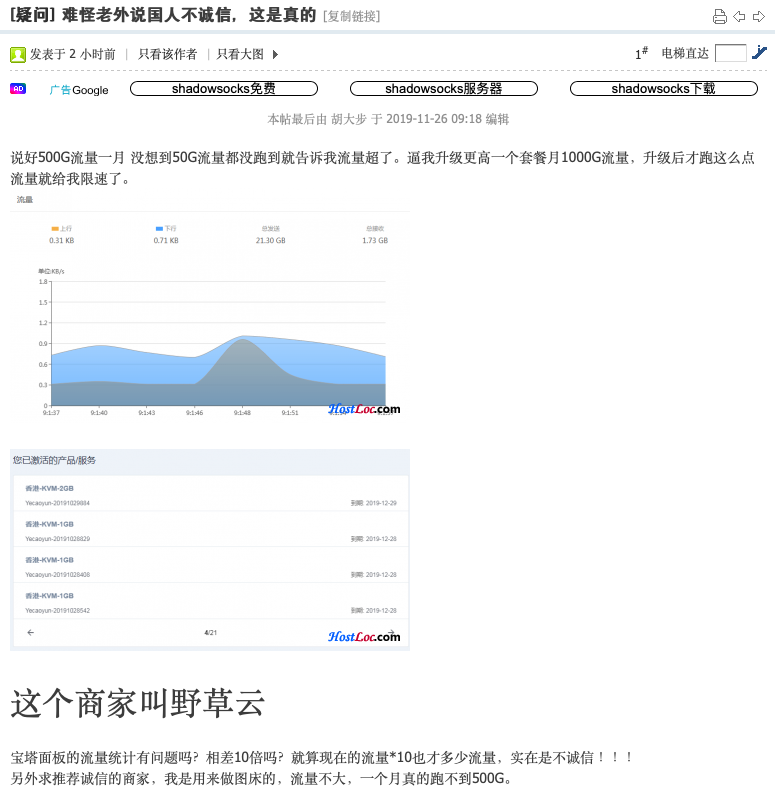Click the green author avatar icon
This screenshot has height=810, width=775.
(x=18, y=54)
